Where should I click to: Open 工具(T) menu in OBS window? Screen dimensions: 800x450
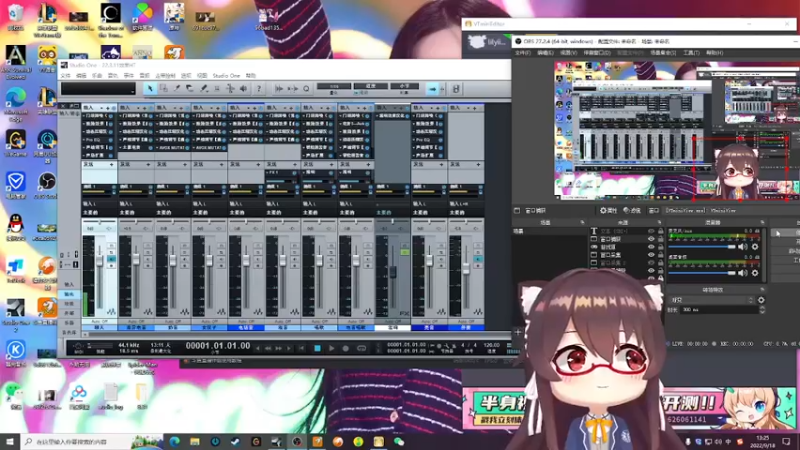coord(691,53)
